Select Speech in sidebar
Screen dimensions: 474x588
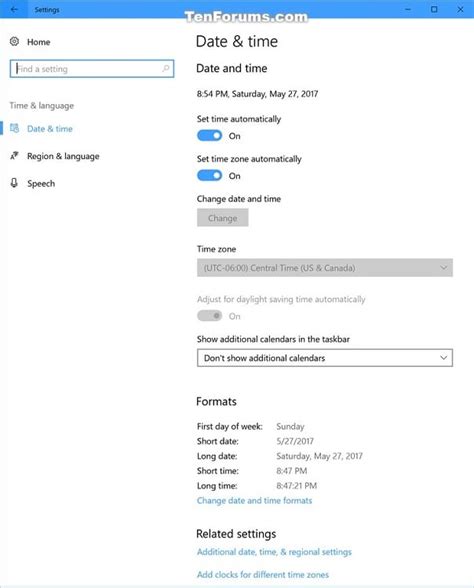(41, 183)
